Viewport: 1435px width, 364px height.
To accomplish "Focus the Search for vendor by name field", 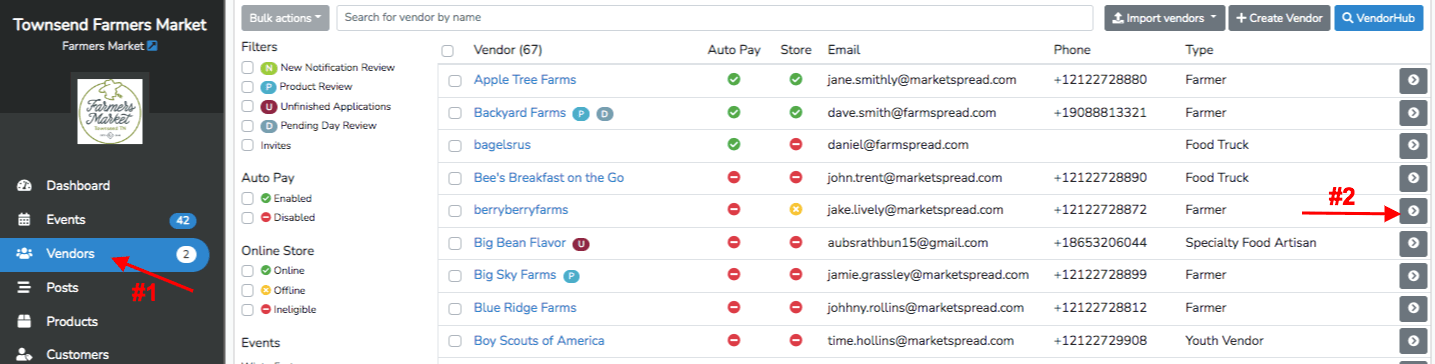I will point(715,18).
